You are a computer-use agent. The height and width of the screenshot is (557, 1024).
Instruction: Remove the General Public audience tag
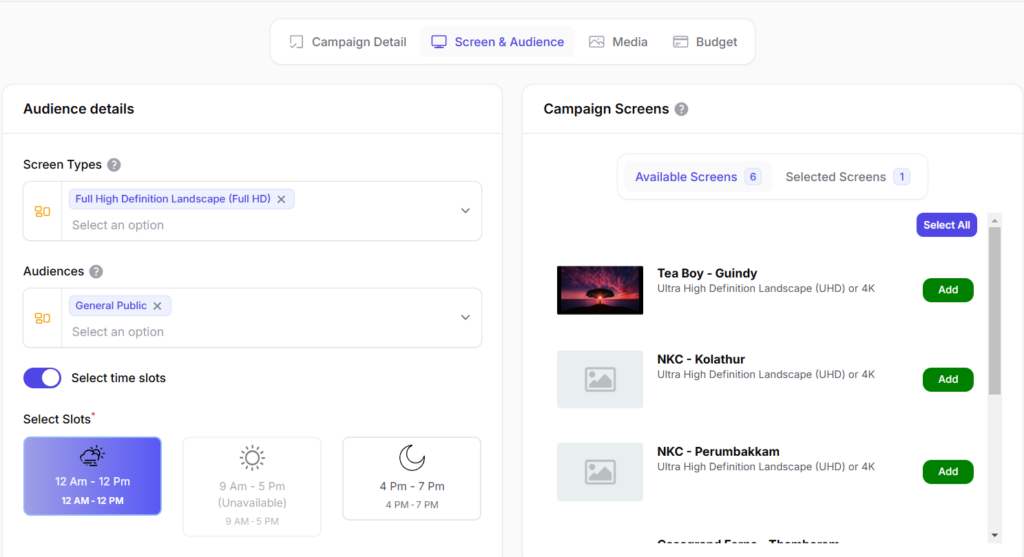coord(157,306)
